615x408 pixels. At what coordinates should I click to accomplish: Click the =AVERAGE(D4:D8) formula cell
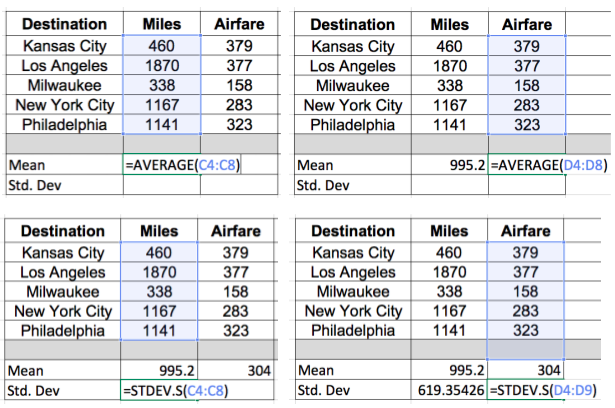coord(548,165)
